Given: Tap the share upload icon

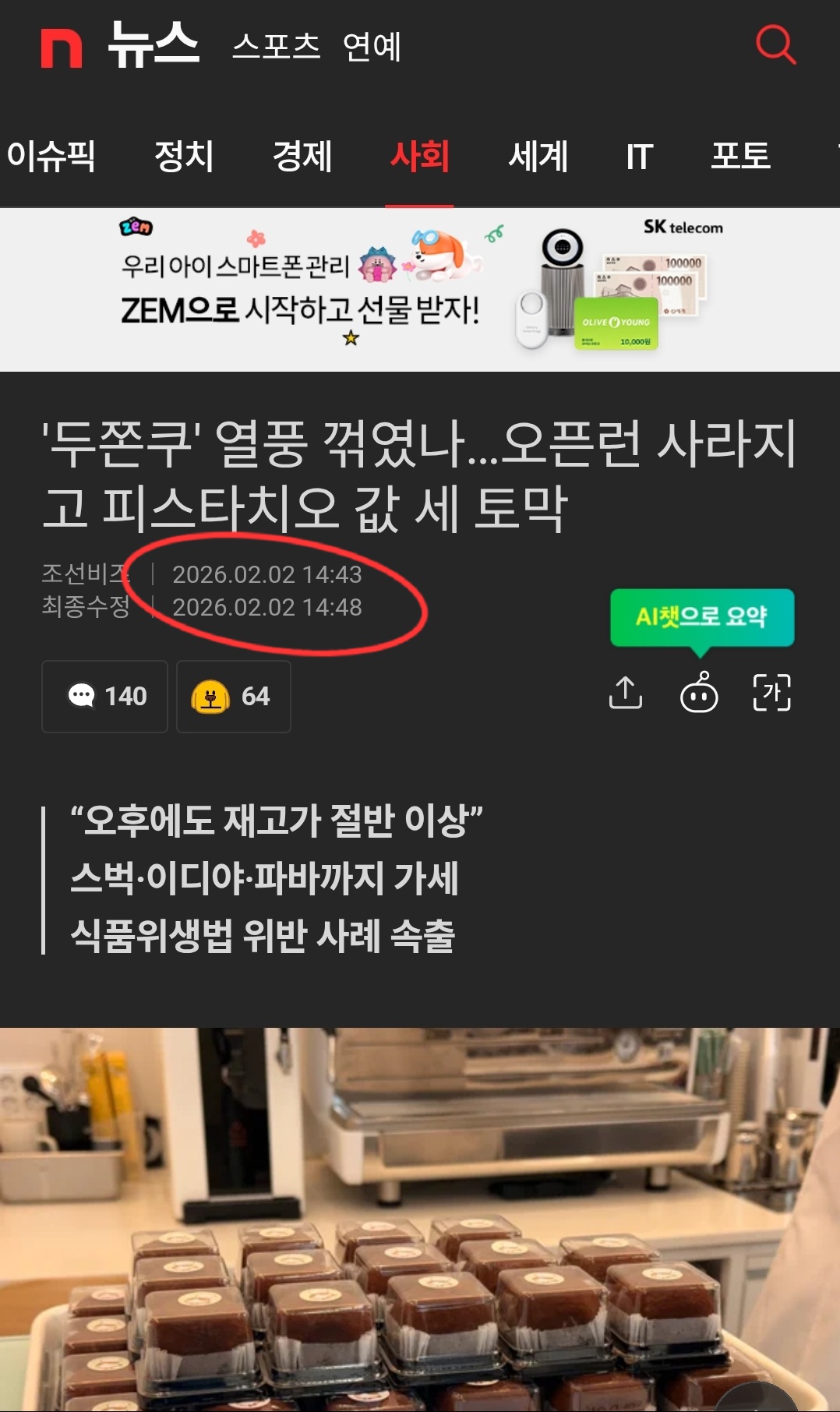Looking at the screenshot, I should [626, 693].
